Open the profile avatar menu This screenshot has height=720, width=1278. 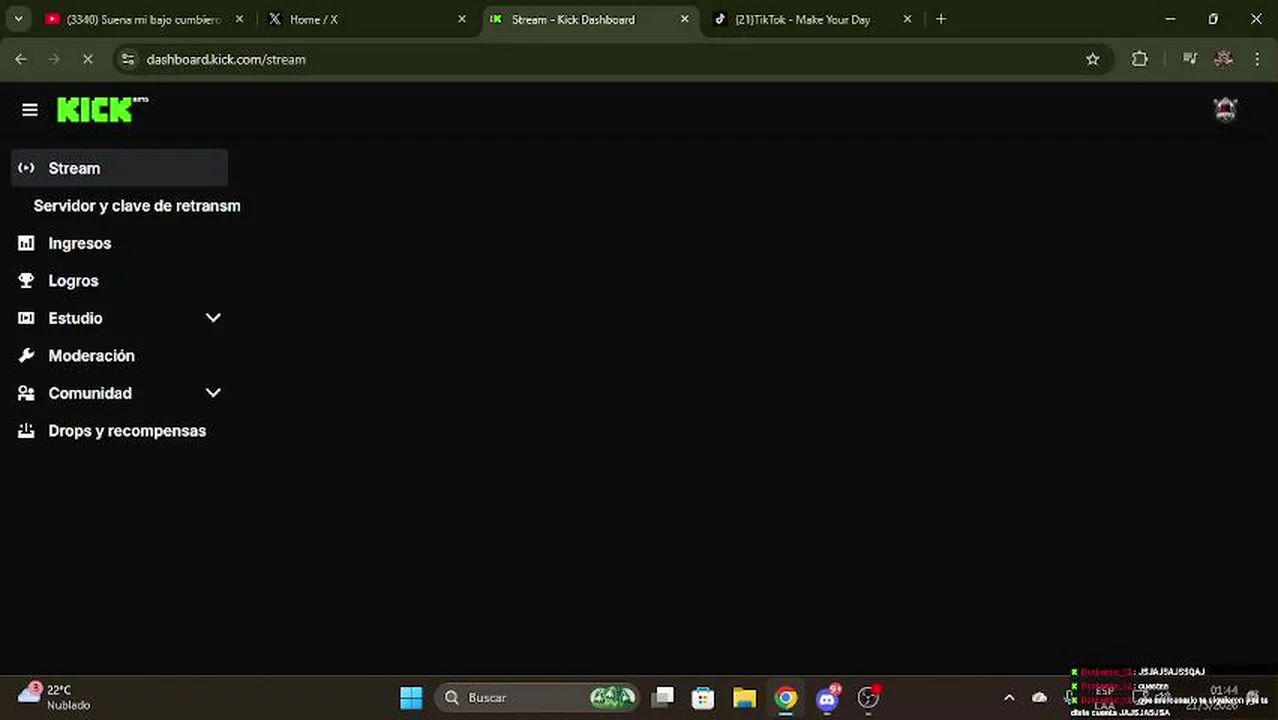[1225, 110]
